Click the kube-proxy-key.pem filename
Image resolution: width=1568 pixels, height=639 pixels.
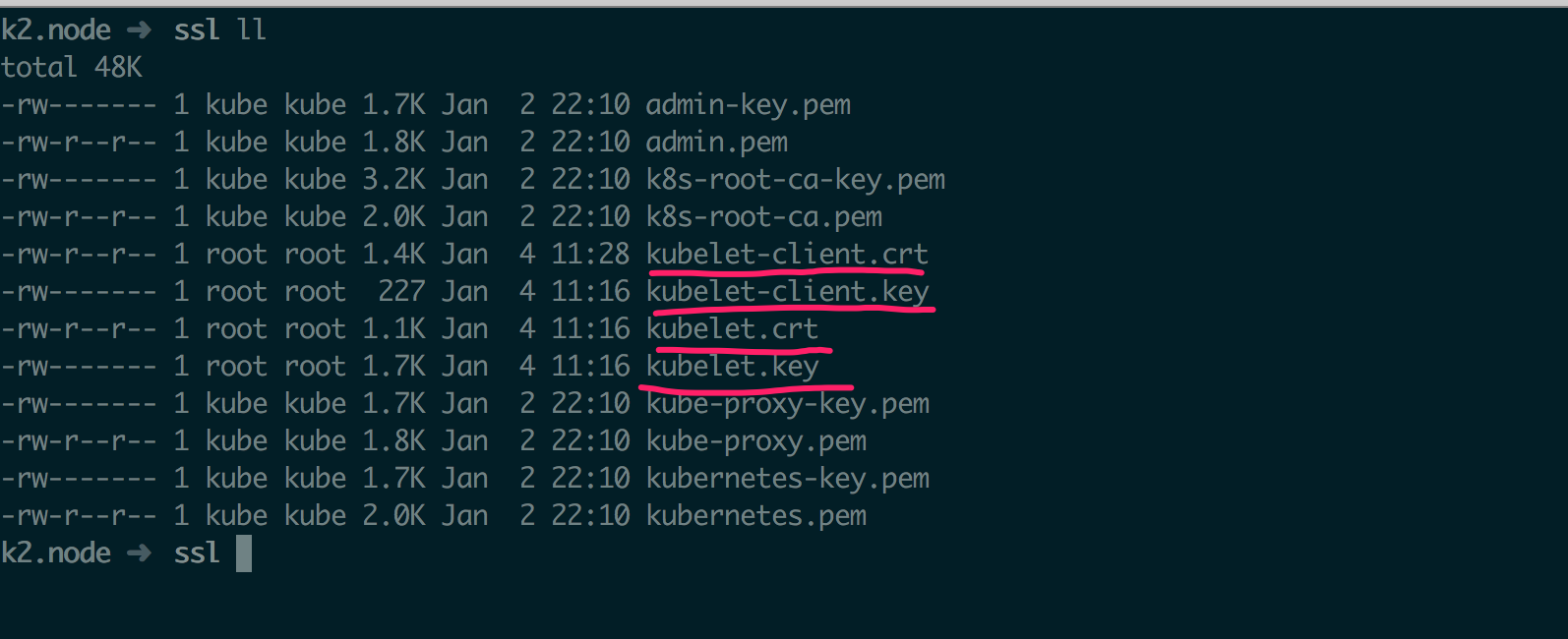[x=787, y=404]
